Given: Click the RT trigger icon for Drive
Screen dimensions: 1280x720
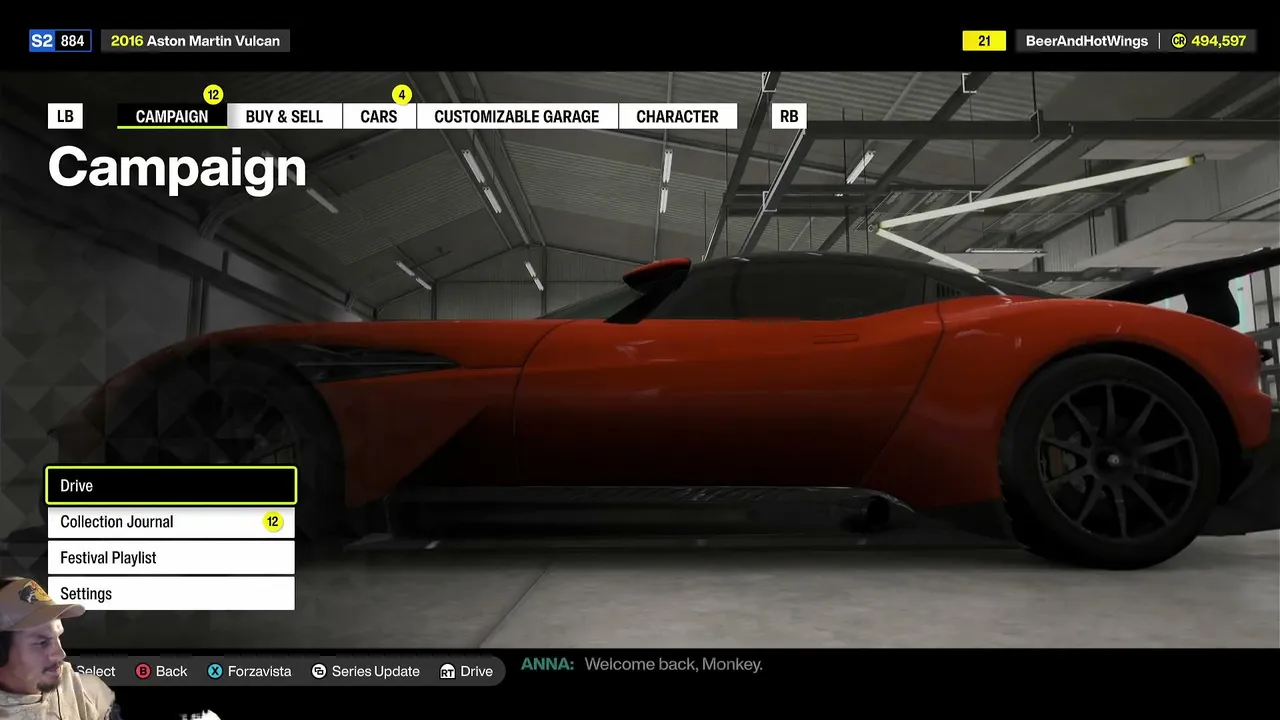Looking at the screenshot, I should click(x=447, y=671).
